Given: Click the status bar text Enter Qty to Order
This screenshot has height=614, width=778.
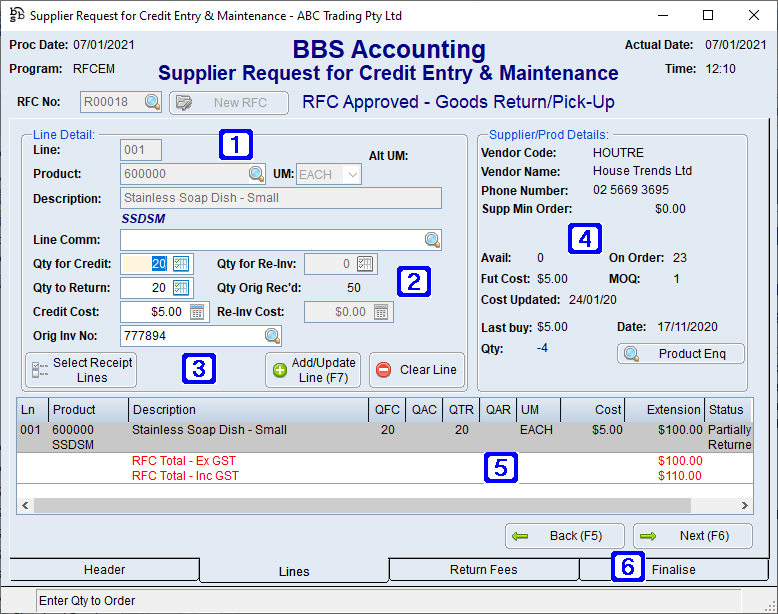Looking at the screenshot, I should pyautogui.click(x=87, y=601).
